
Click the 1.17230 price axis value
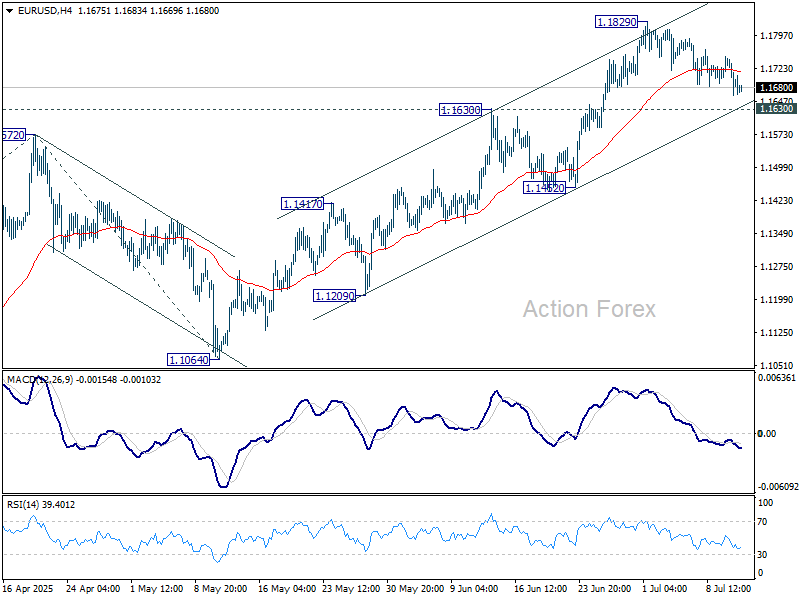(x=777, y=68)
